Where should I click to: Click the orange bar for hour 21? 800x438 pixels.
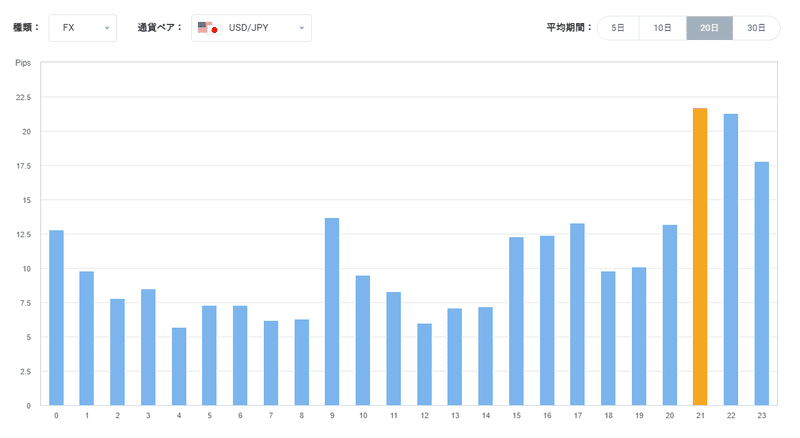[x=700, y=257]
